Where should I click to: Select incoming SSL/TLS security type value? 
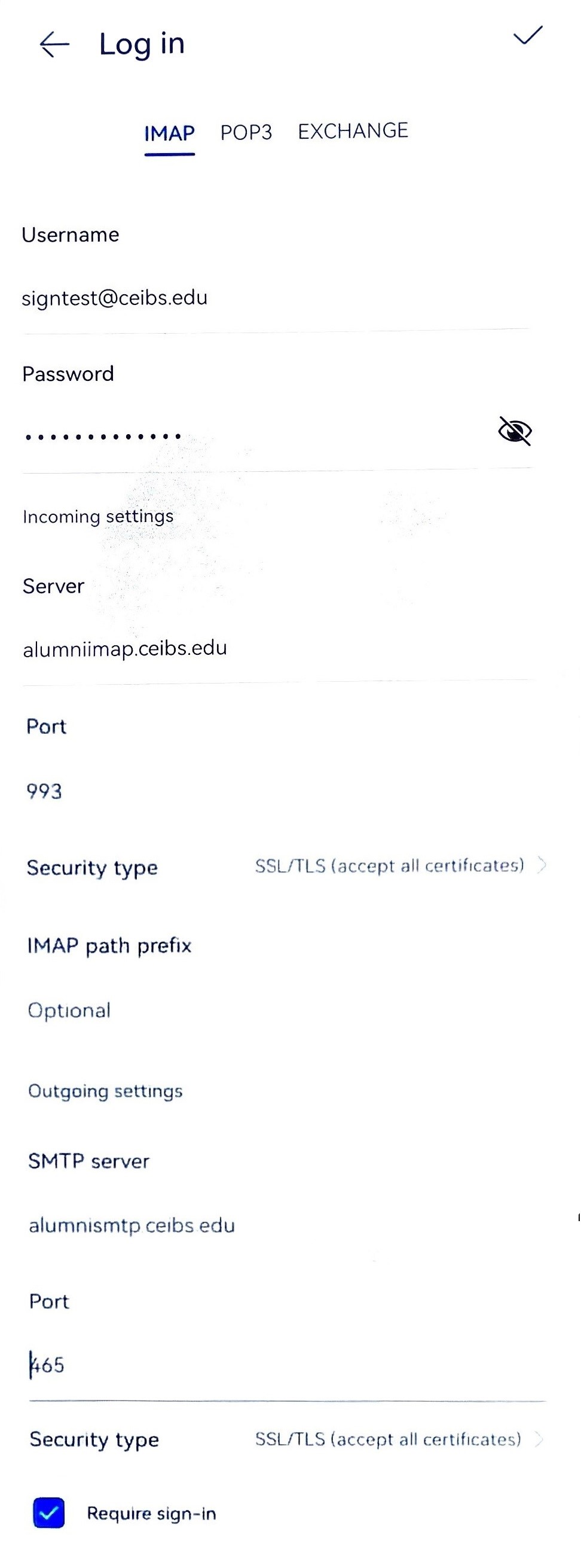[x=389, y=865]
